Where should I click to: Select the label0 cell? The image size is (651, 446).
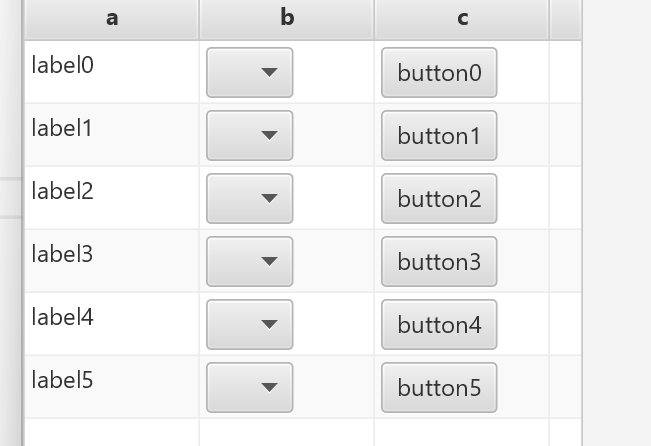click(x=62, y=66)
